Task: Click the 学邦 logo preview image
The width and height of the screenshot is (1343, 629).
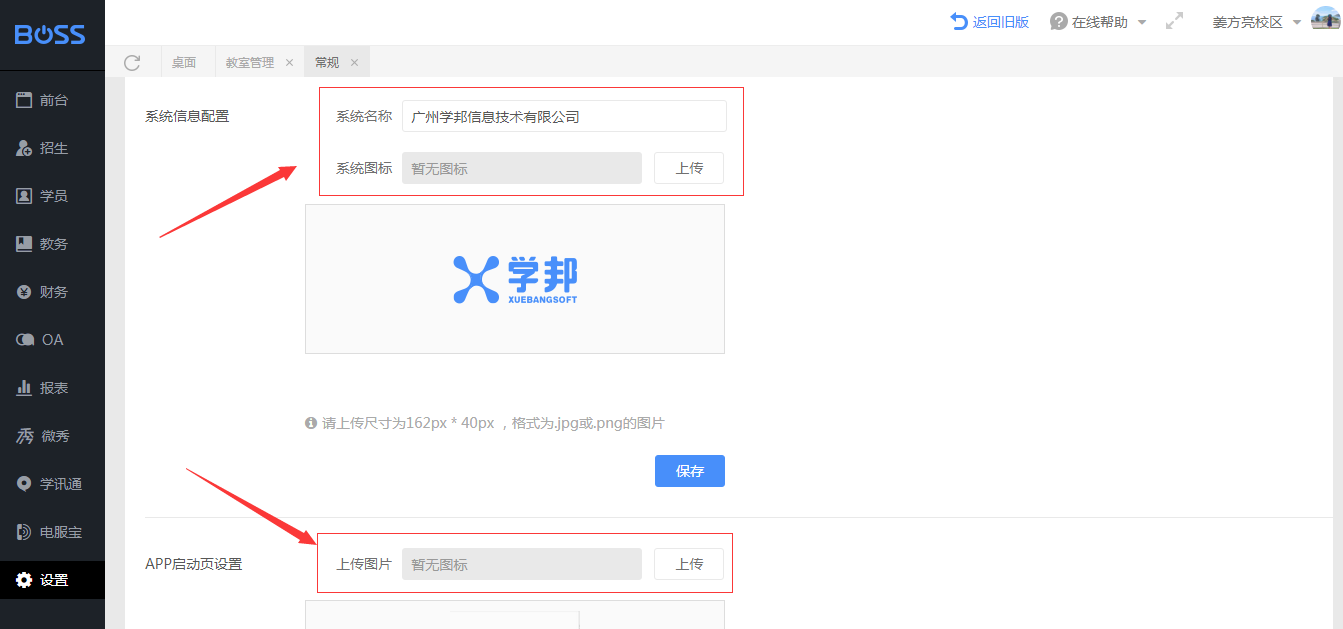Action: [x=515, y=279]
